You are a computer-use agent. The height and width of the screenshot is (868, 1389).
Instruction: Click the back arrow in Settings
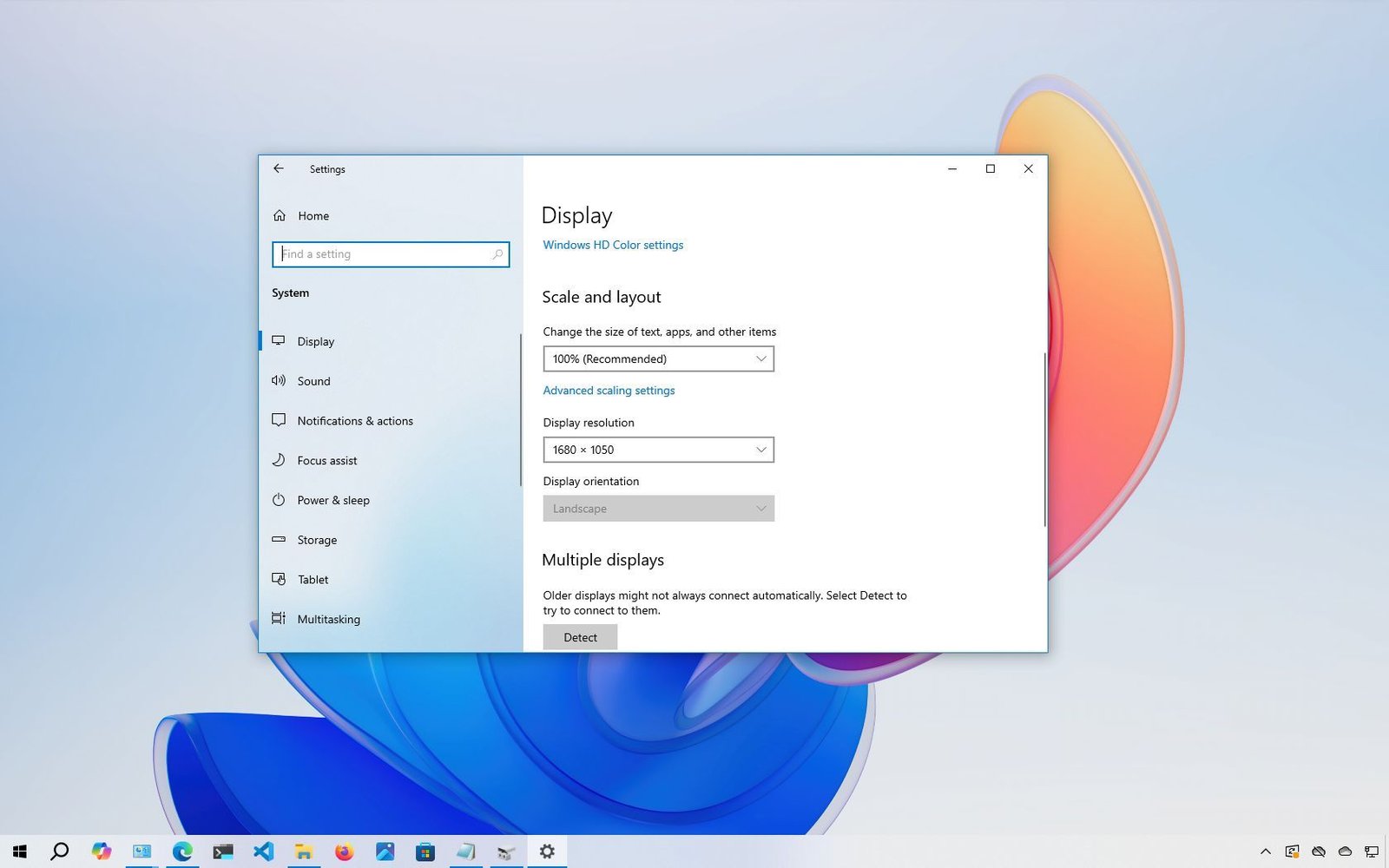(279, 168)
